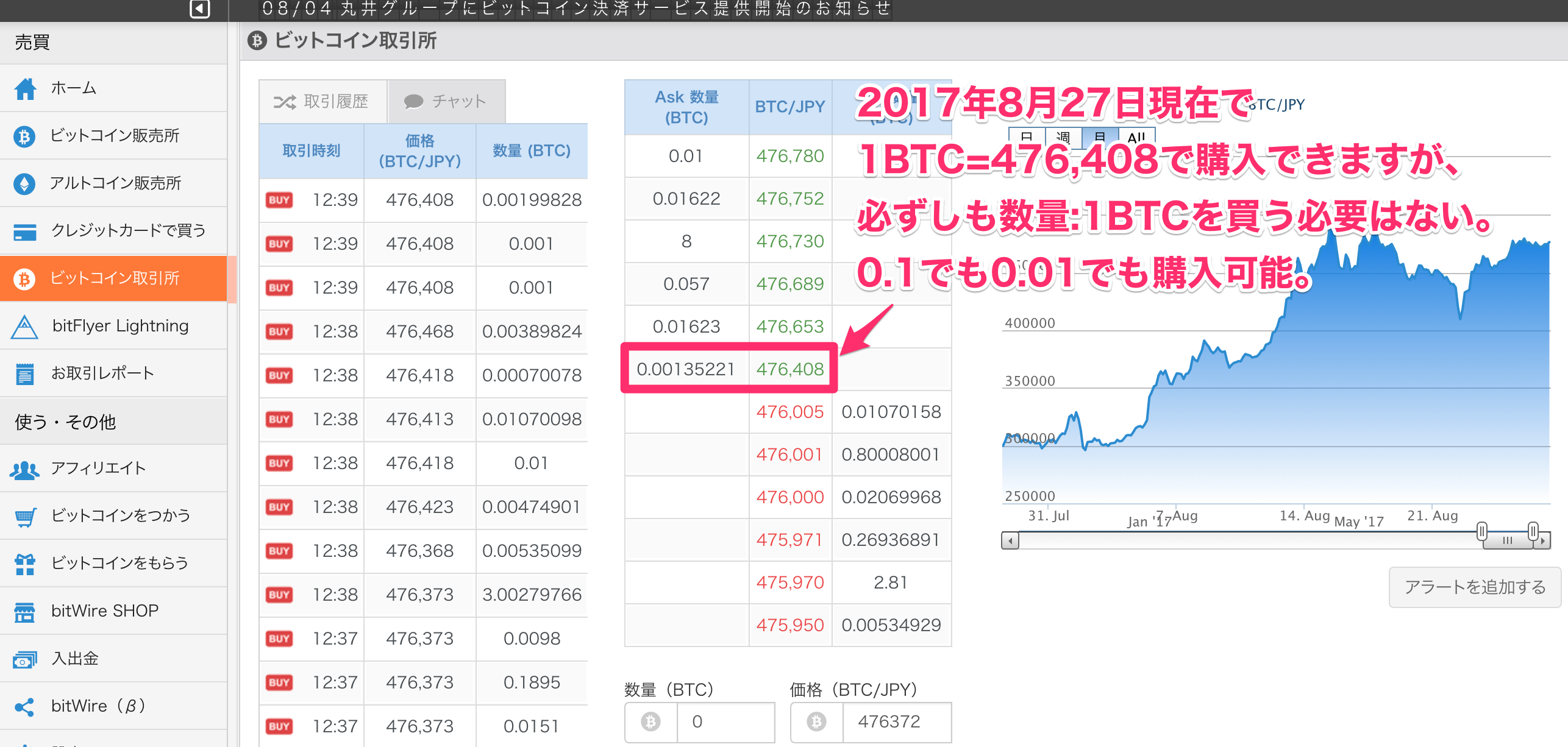
Task: Click the credit card icon beside クレジットカードで買う
Action: (24, 231)
